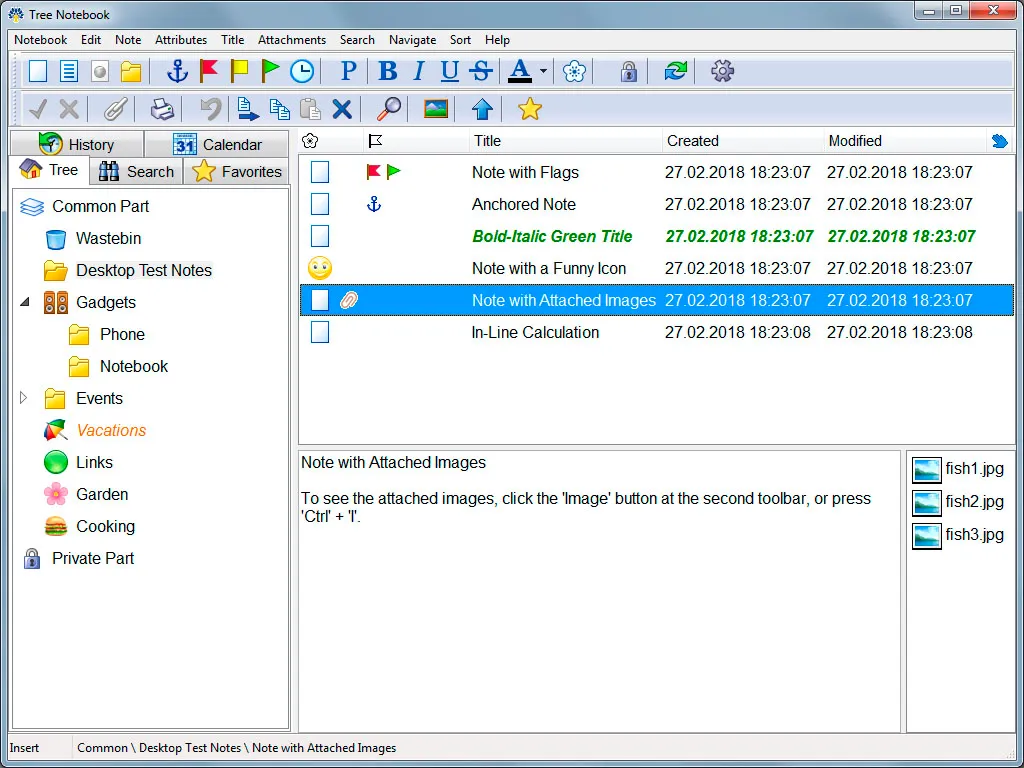Open the fish2.jpg attachment thumbnail
Viewport: 1024px width, 768px height.
pyautogui.click(x=925, y=502)
